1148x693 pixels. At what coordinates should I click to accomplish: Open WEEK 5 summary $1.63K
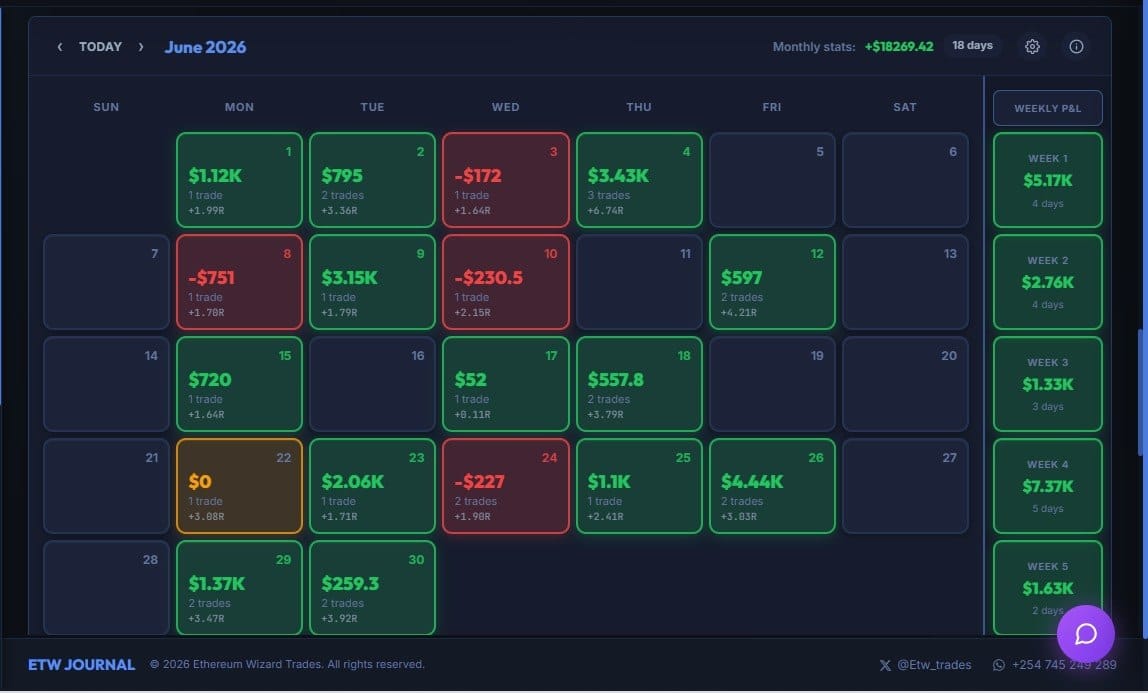[x=1048, y=588]
